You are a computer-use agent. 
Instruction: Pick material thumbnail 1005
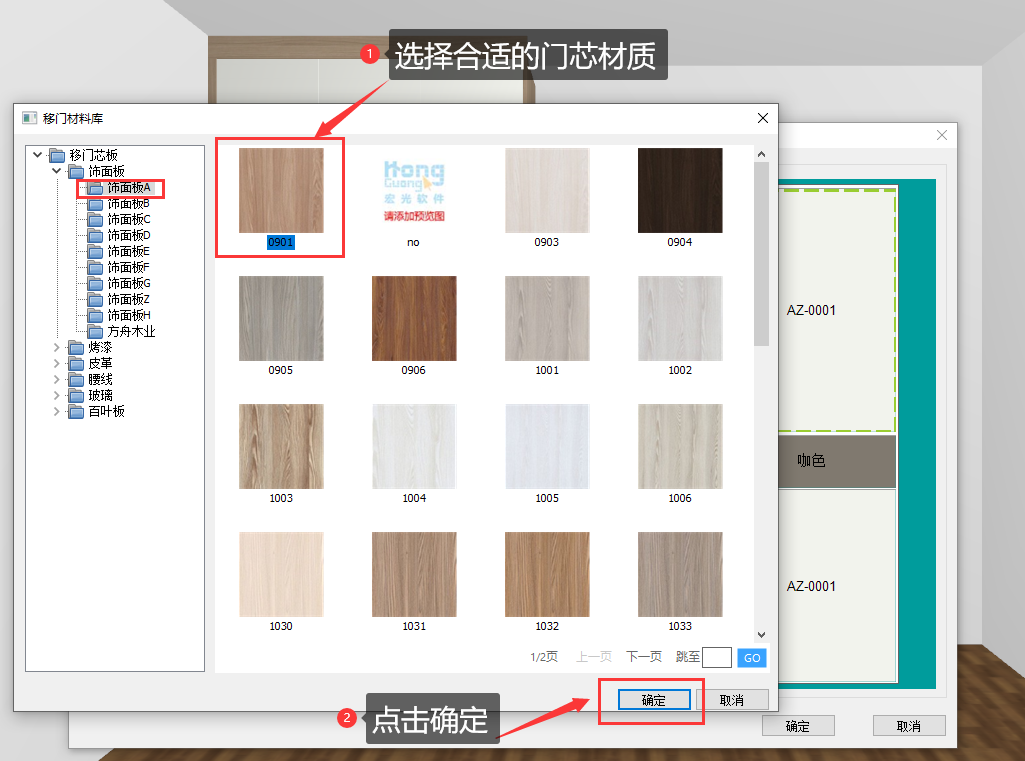pos(547,447)
